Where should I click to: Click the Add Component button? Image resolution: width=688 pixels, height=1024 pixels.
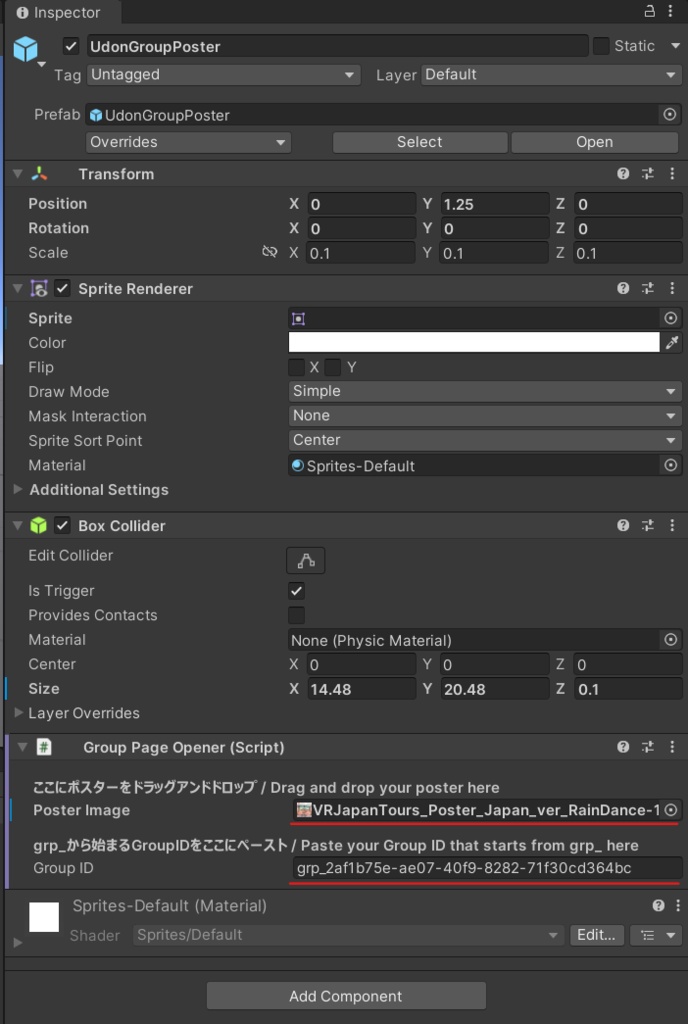346,996
